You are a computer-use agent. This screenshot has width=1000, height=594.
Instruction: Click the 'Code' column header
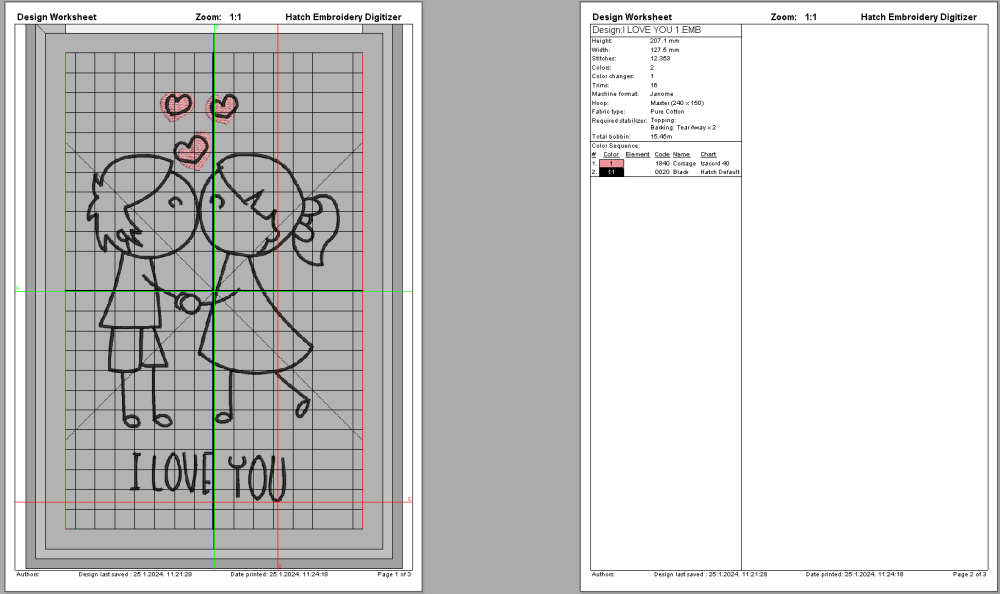coord(661,154)
